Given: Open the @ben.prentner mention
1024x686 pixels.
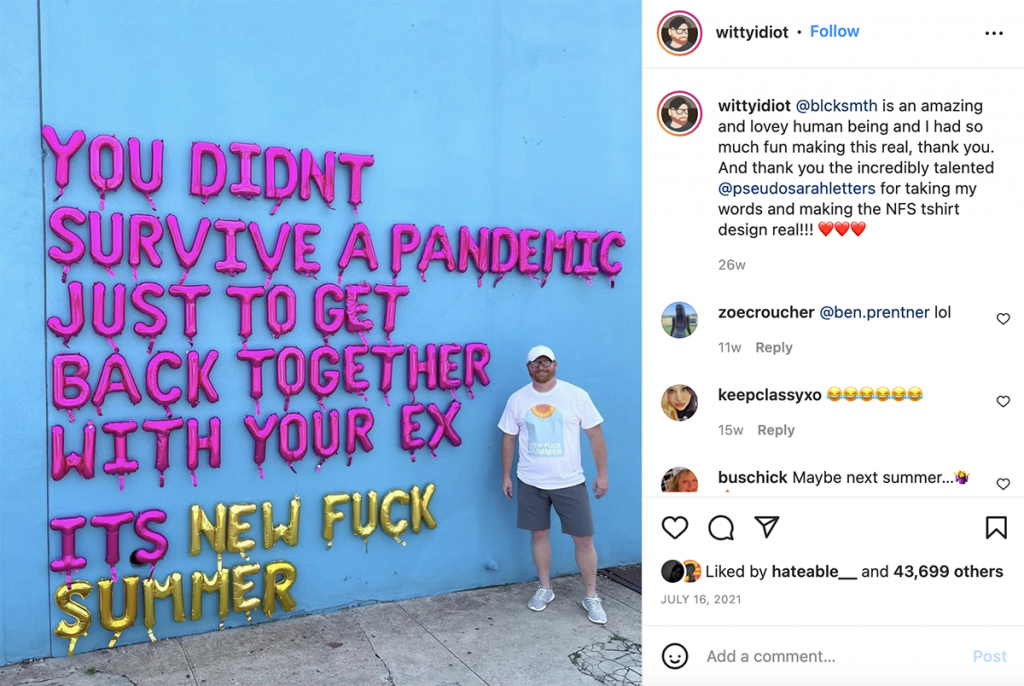Looking at the screenshot, I should pos(874,312).
